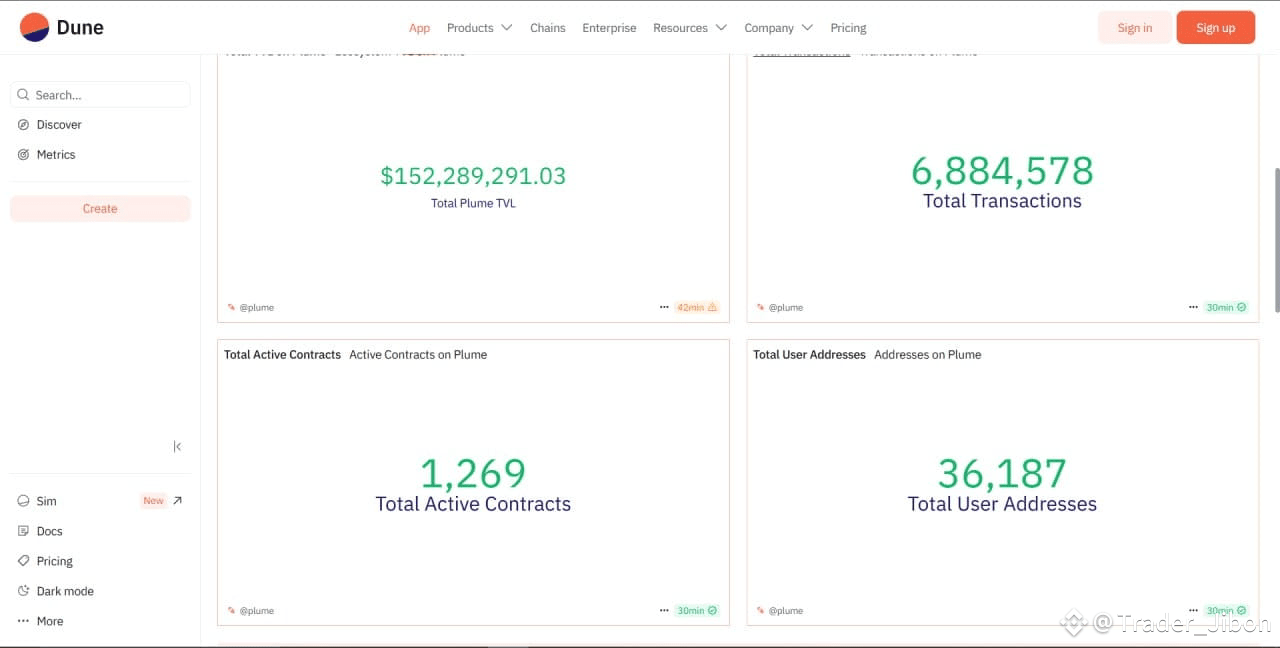Expand the Resources dropdown menu

(689, 28)
